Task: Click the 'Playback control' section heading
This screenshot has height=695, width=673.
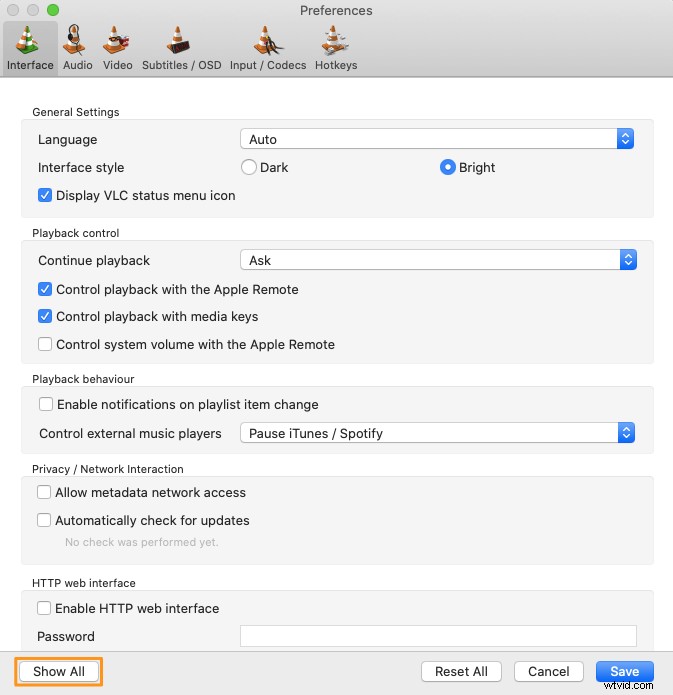Action: coord(76,233)
